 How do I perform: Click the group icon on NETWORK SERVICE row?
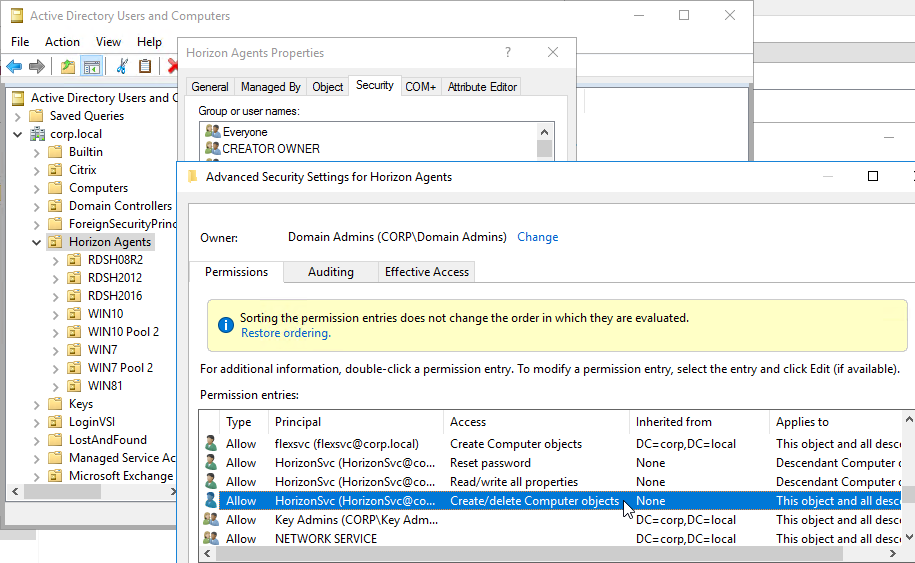pos(211,538)
